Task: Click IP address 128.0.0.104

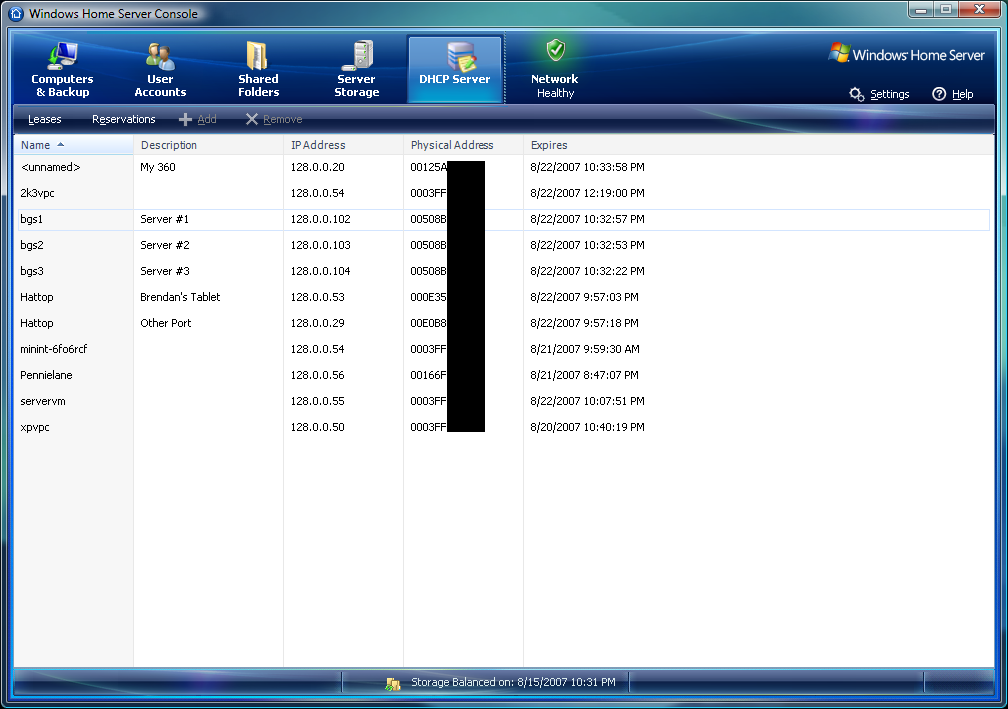Action: [320, 271]
